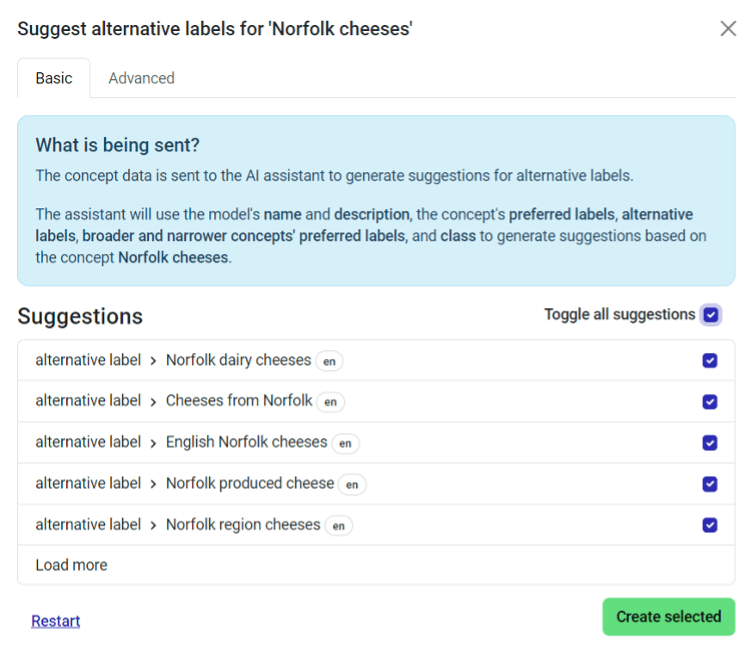Uncheck the 'Norfolk dairy cheeses' suggestion
This screenshot has height=663, width=753.
(x=710, y=361)
